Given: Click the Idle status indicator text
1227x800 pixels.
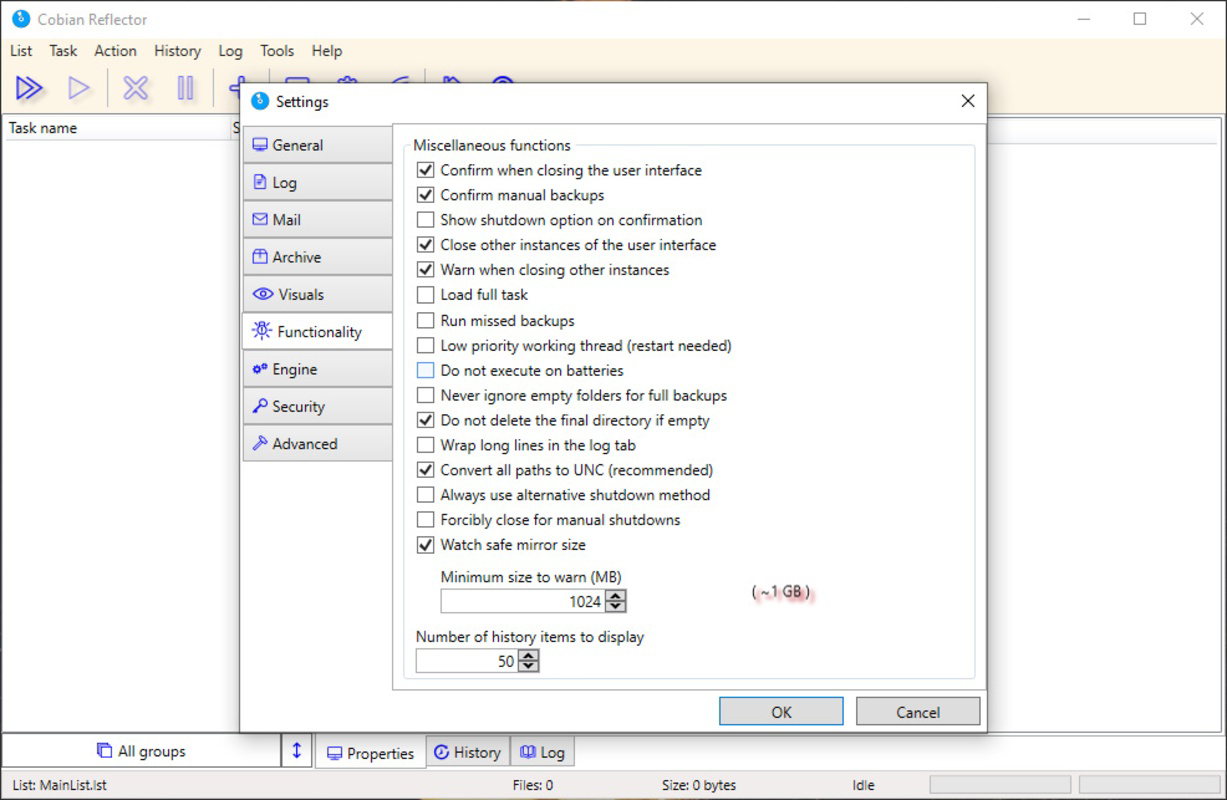Looking at the screenshot, I should pyautogui.click(x=863, y=785).
